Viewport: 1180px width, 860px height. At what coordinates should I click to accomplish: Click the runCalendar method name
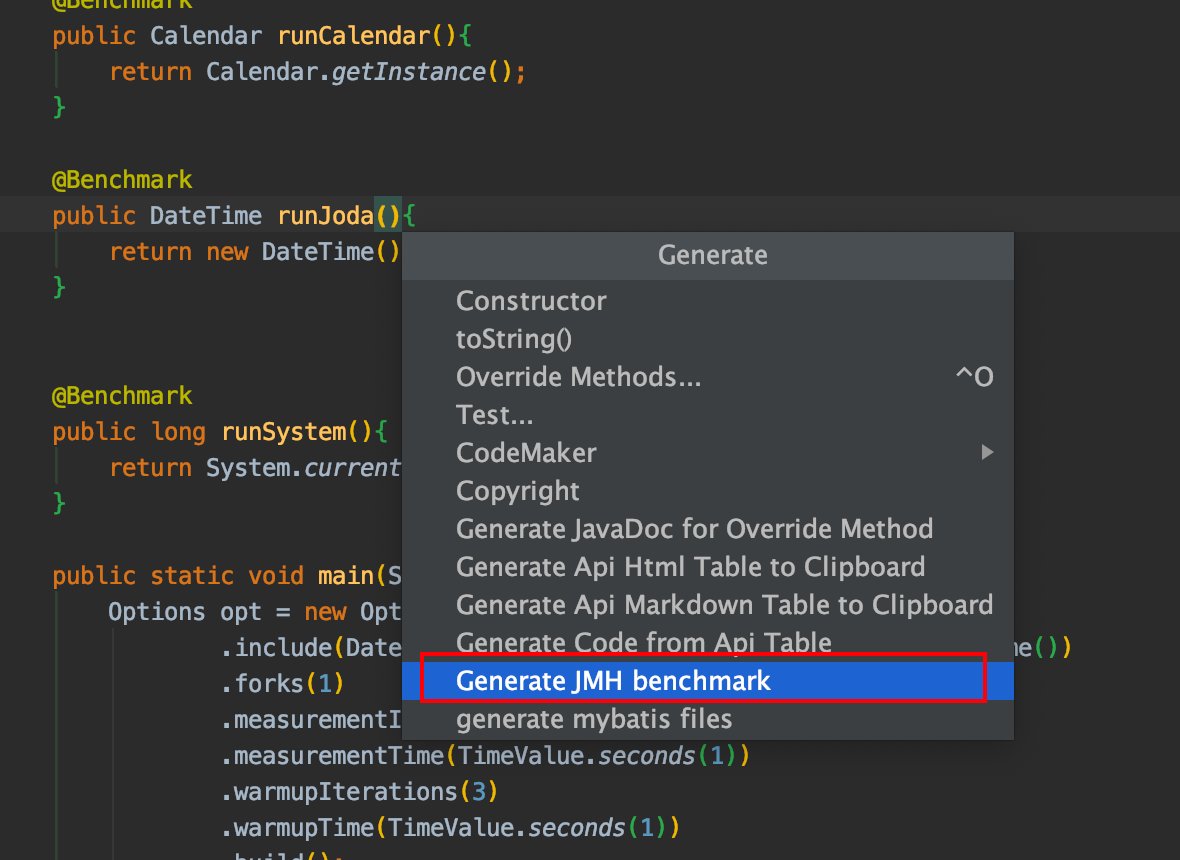point(354,35)
